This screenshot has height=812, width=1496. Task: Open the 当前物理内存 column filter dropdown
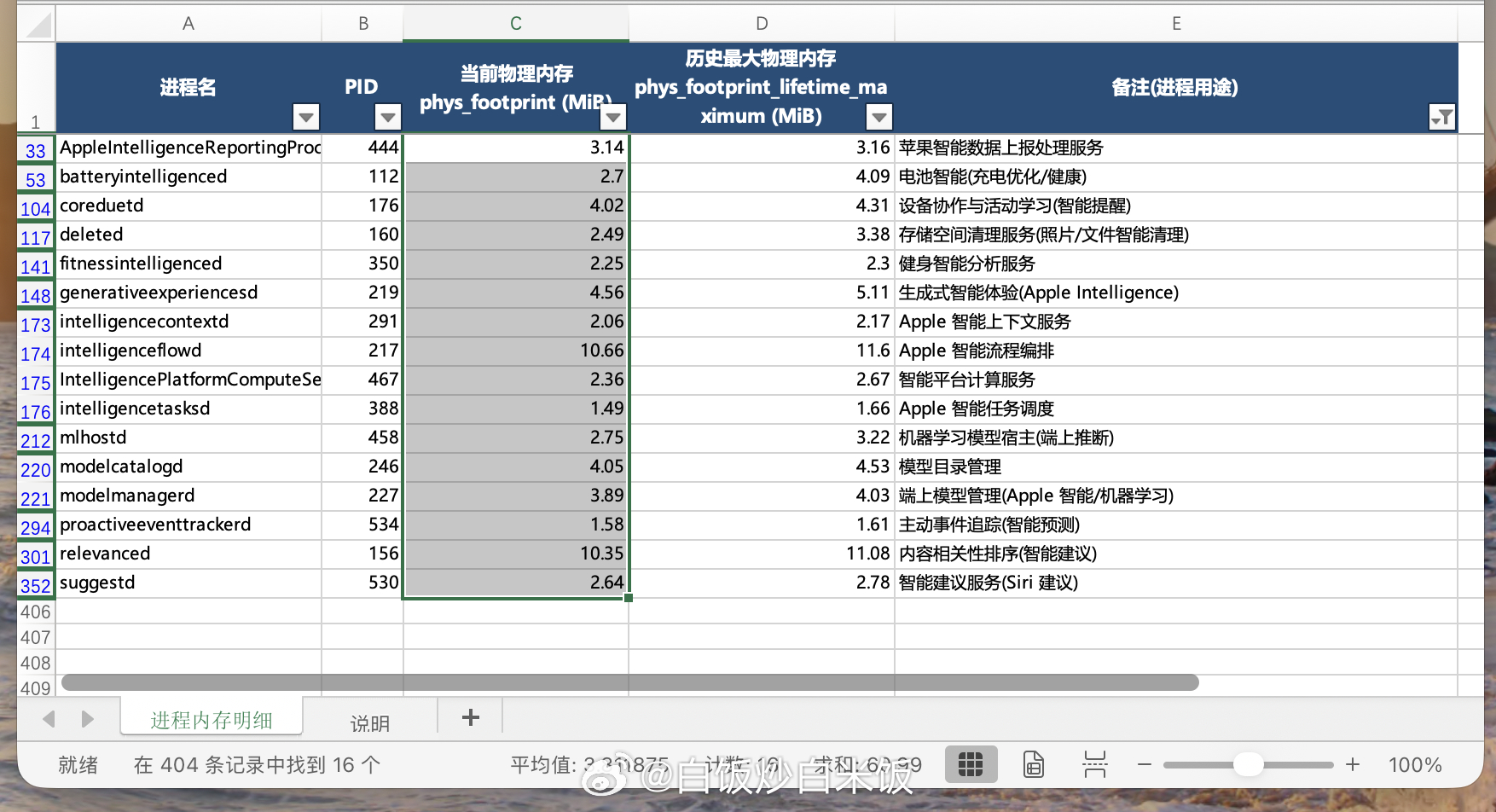pyautogui.click(x=613, y=116)
